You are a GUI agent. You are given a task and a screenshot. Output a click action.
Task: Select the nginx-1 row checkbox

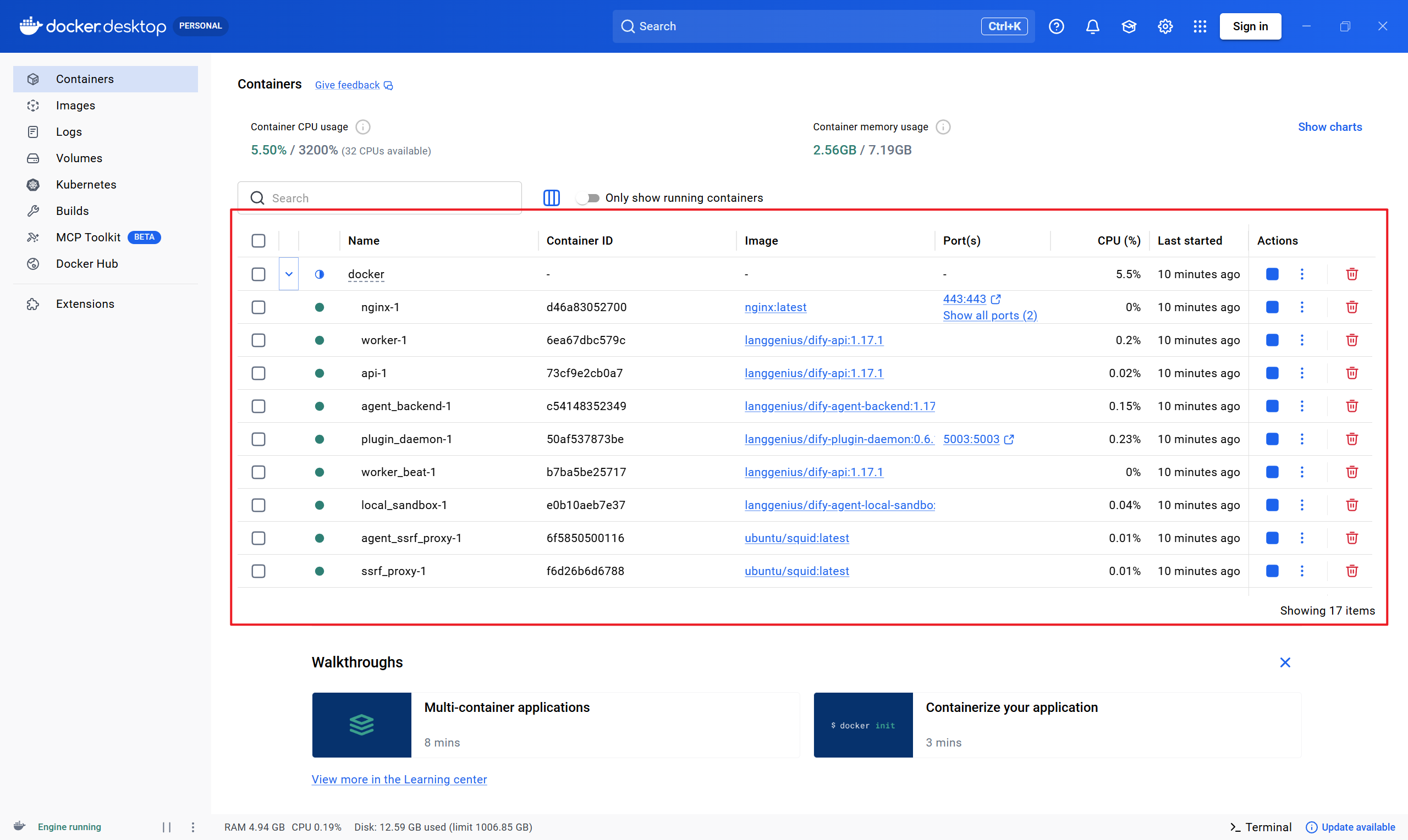[x=258, y=307]
